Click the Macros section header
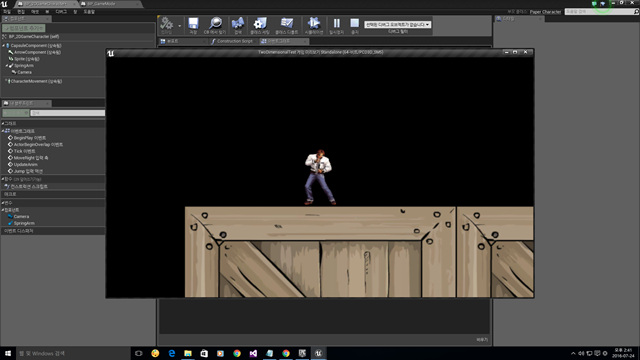The width and height of the screenshot is (640, 360). [x=53, y=194]
